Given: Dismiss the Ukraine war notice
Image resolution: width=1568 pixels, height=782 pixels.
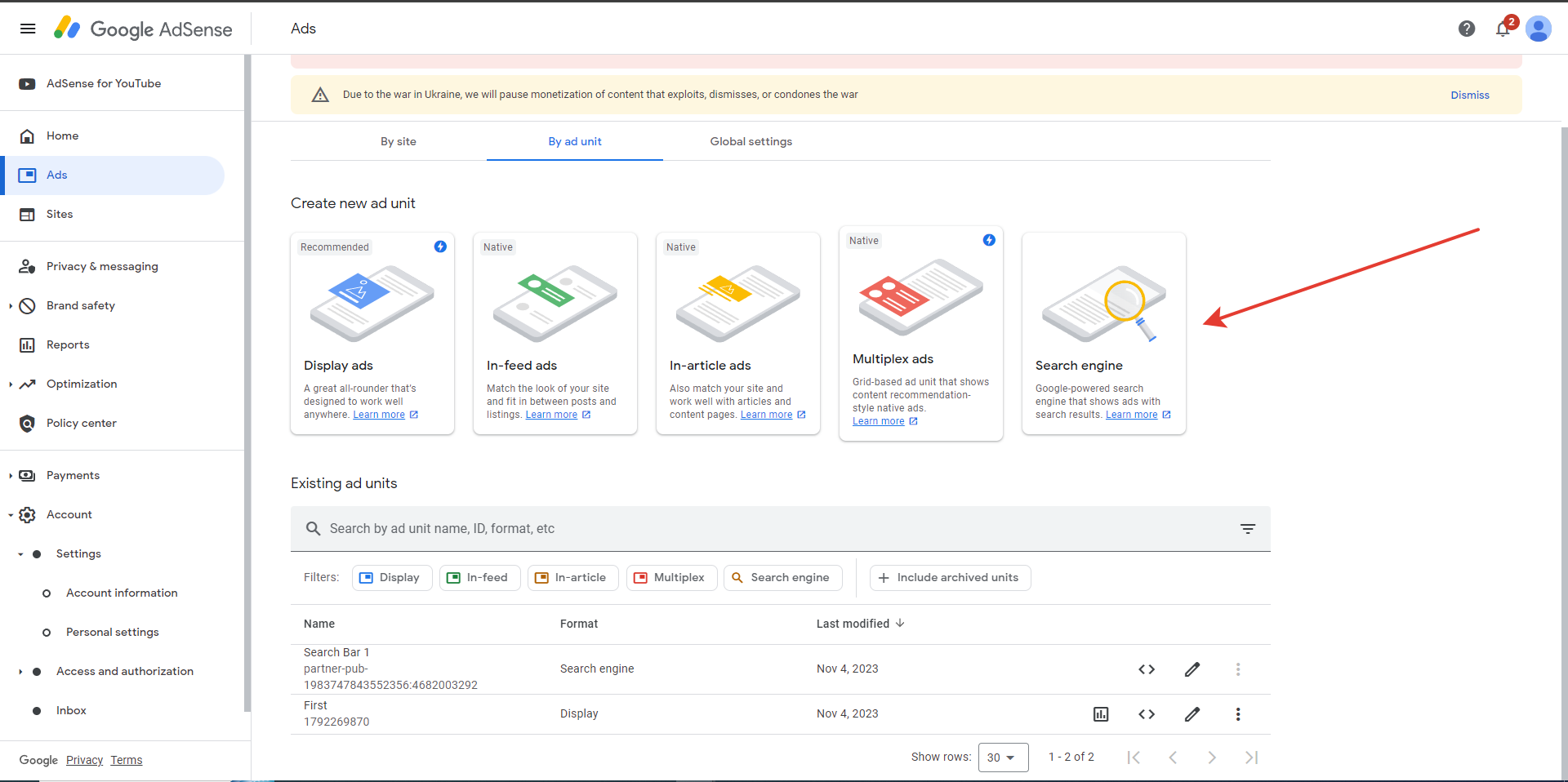Looking at the screenshot, I should [x=1470, y=95].
